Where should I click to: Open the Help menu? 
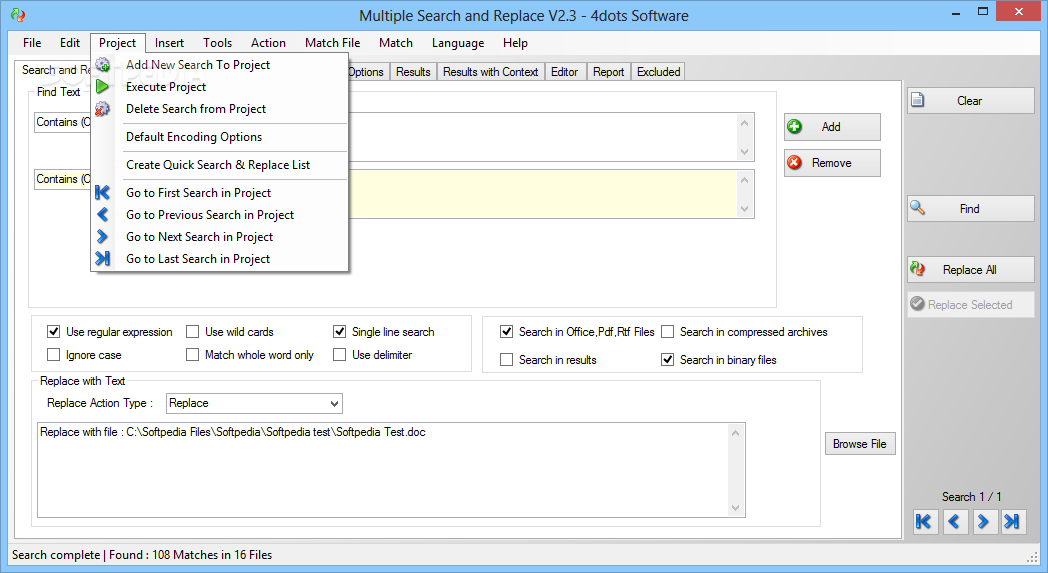coord(515,43)
